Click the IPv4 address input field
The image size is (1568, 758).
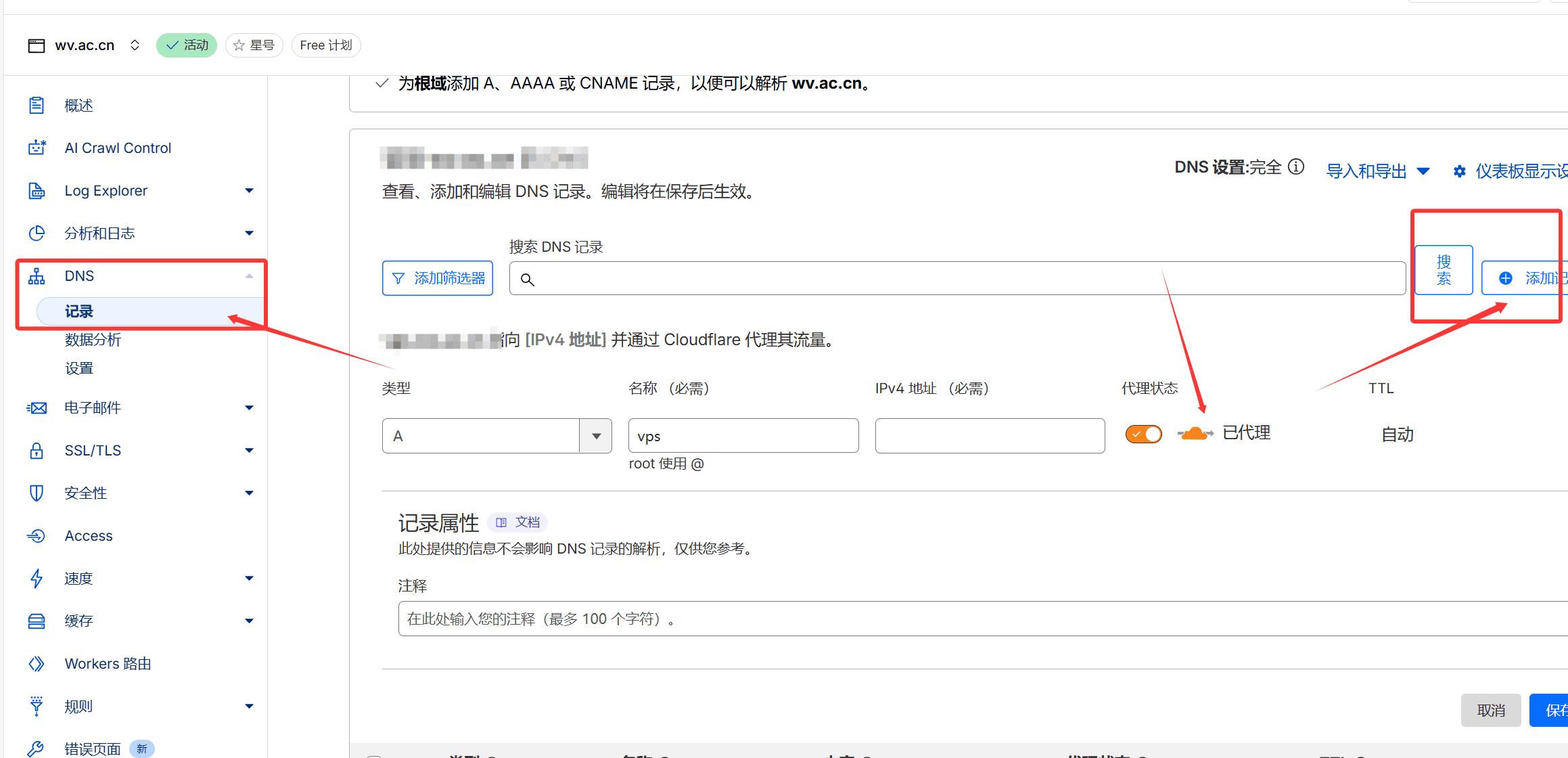pos(990,436)
